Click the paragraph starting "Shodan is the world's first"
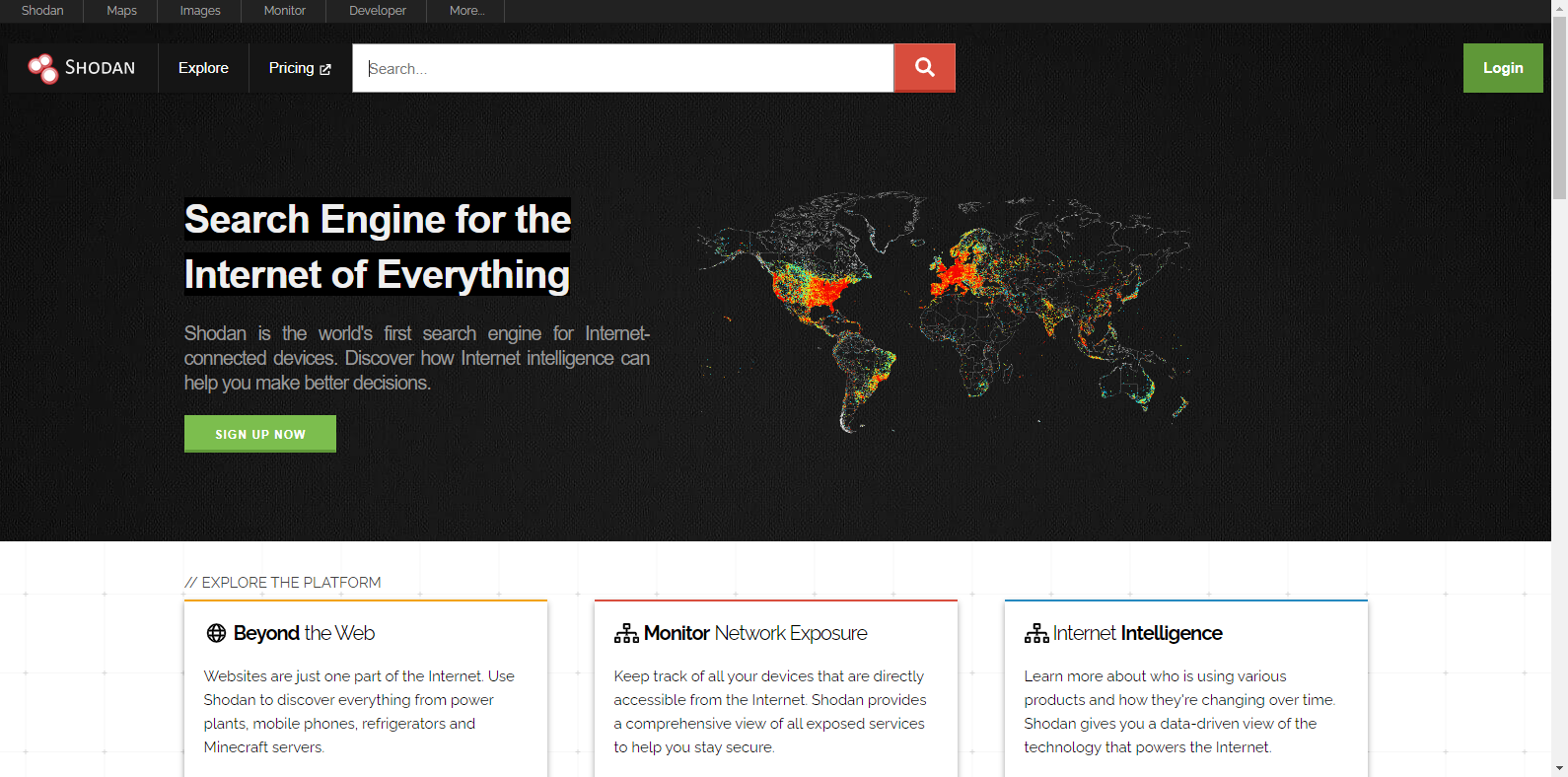 417,358
